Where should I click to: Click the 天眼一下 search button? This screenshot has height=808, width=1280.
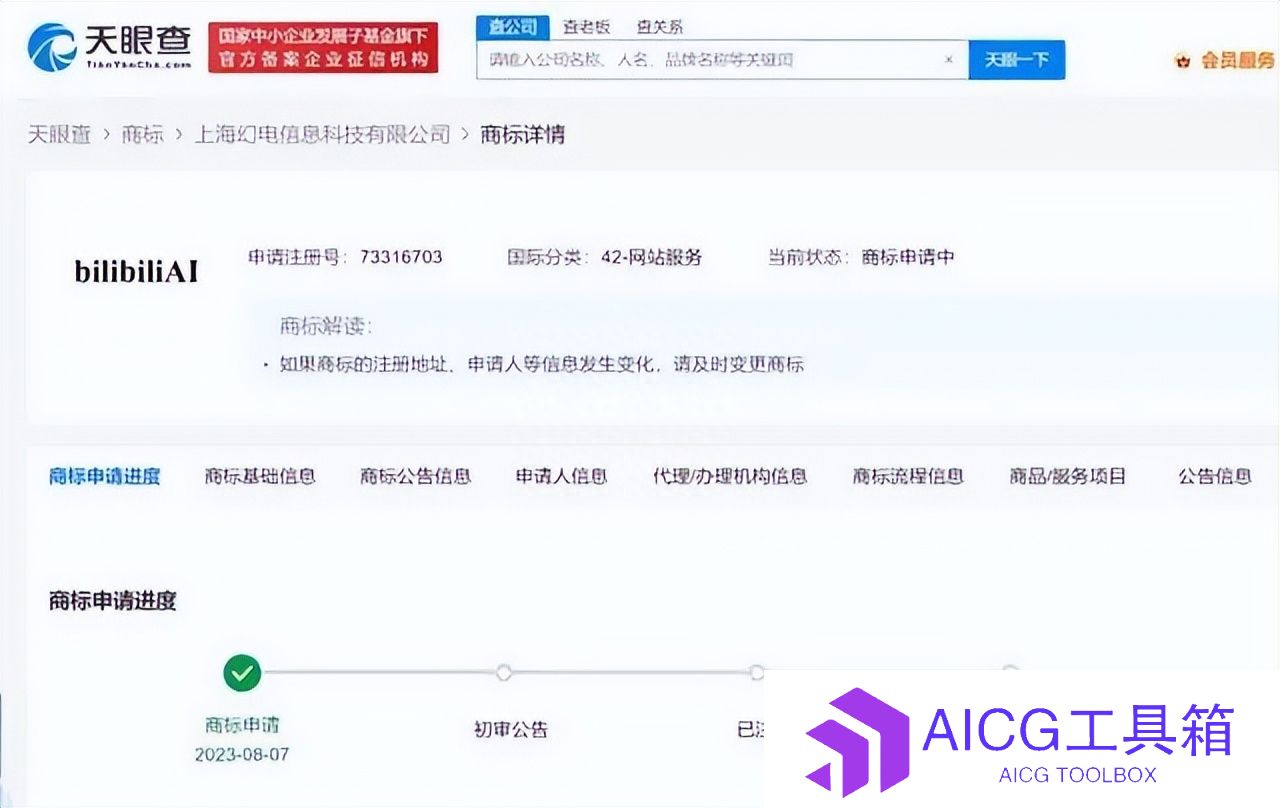pyautogui.click(x=1017, y=59)
